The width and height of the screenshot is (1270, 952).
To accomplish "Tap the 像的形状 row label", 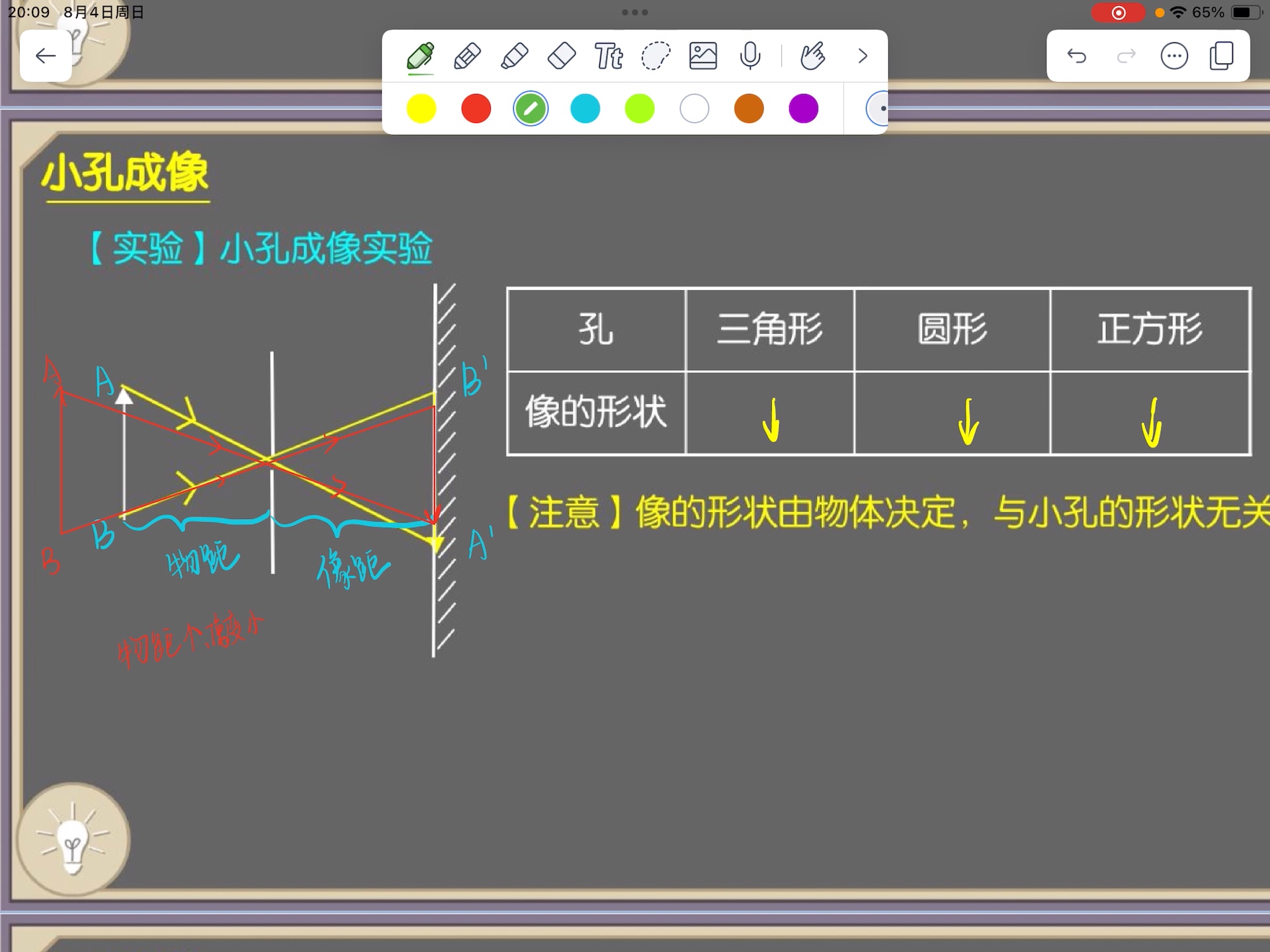I will [x=597, y=413].
